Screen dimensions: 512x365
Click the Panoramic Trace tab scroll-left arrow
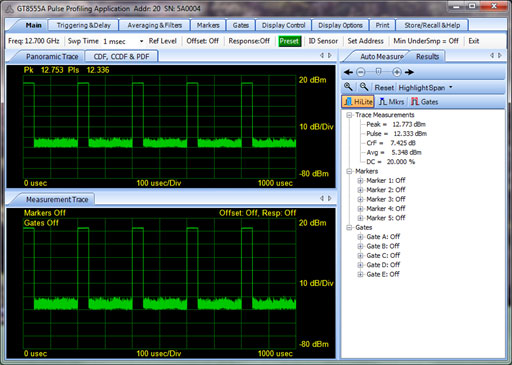[322, 55]
